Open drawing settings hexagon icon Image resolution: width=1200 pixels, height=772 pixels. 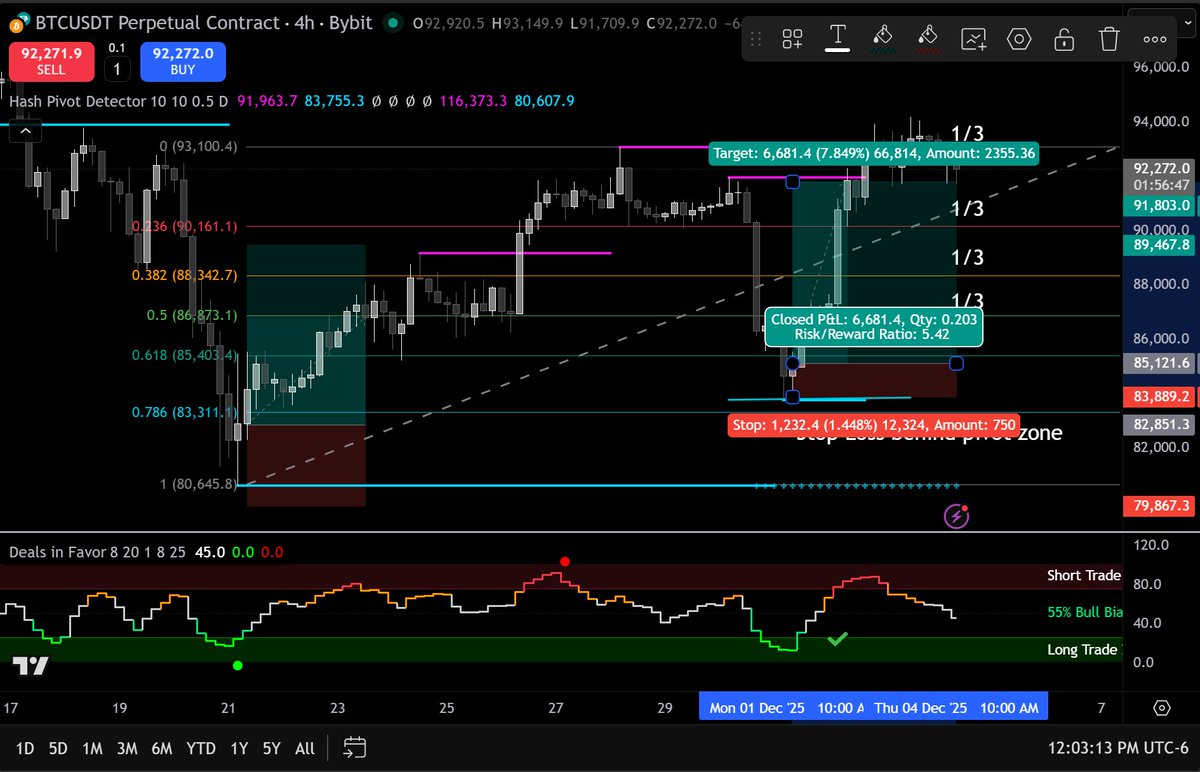click(1019, 38)
